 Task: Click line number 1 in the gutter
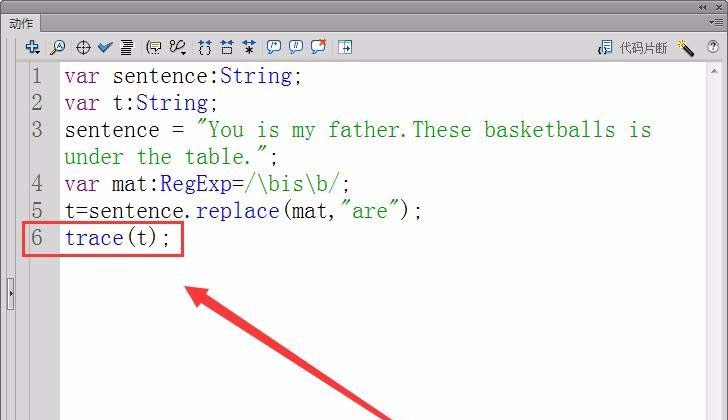coord(37,76)
